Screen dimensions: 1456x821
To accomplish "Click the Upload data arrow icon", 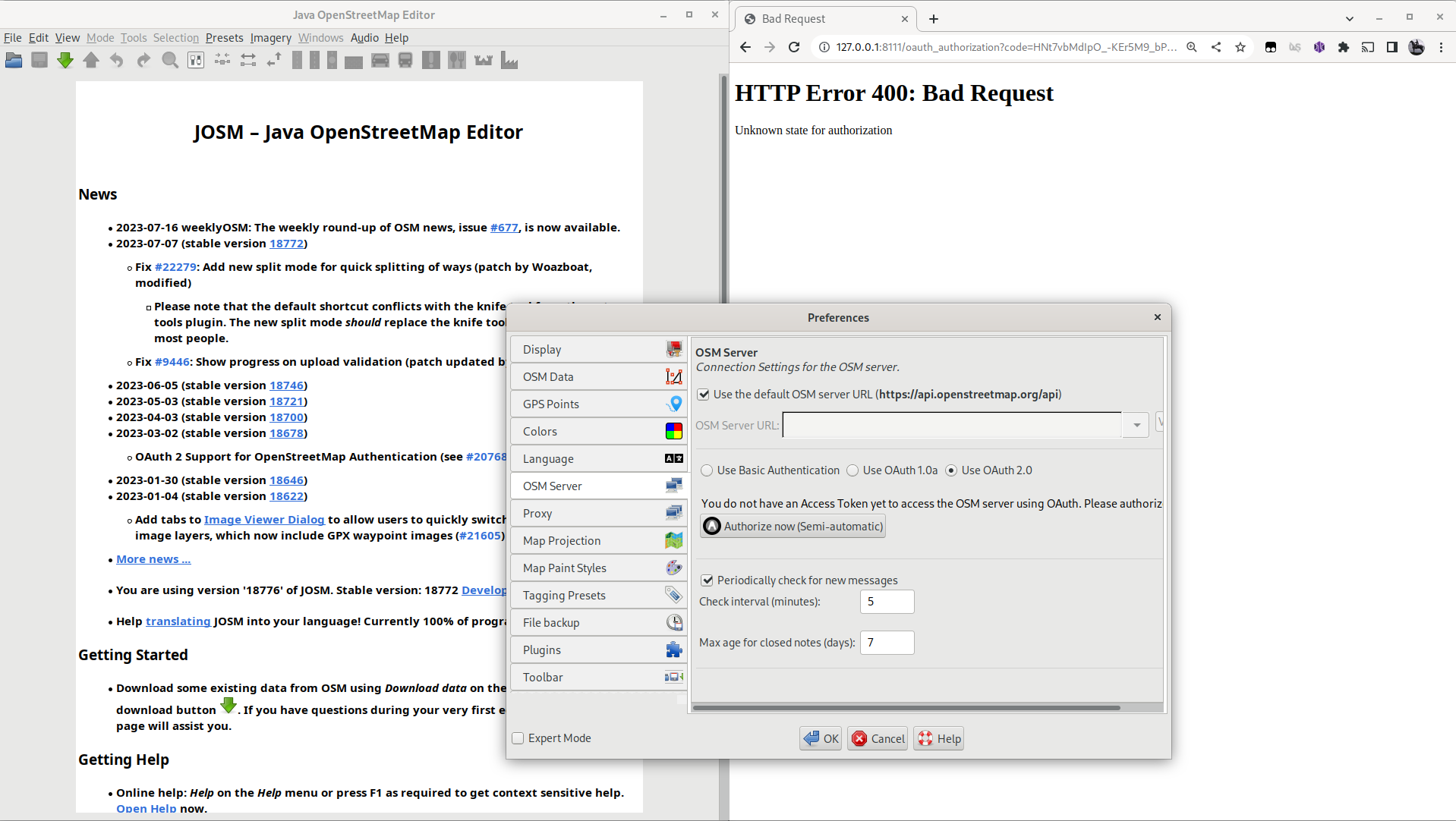I will pos(91,61).
